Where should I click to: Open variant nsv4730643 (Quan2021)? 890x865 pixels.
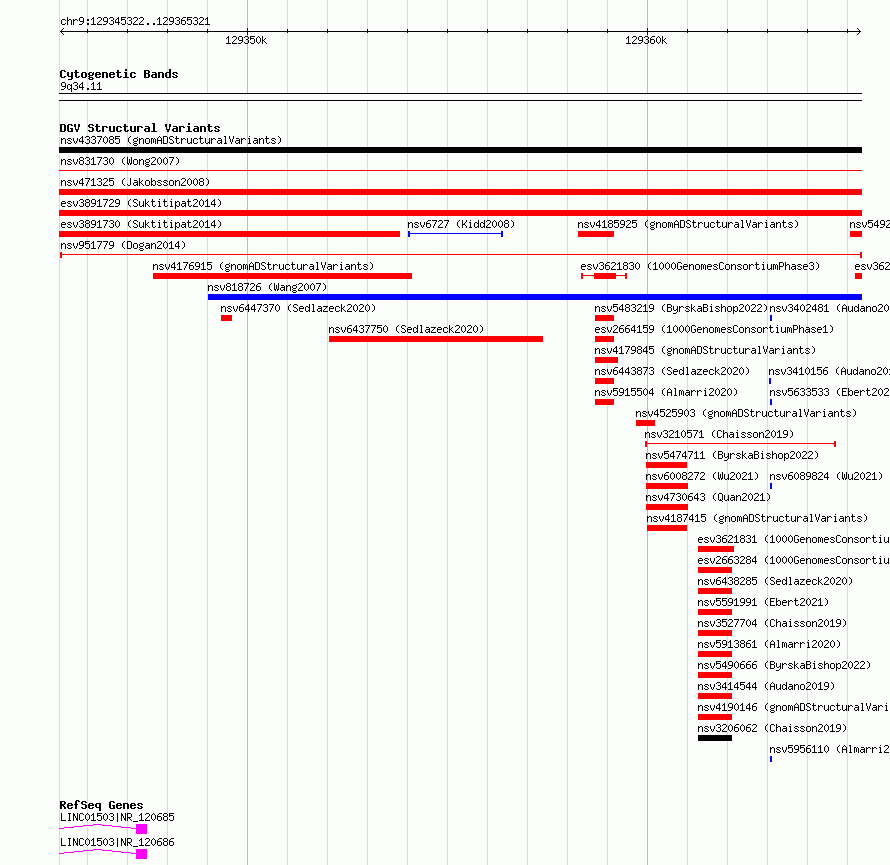[708, 497]
